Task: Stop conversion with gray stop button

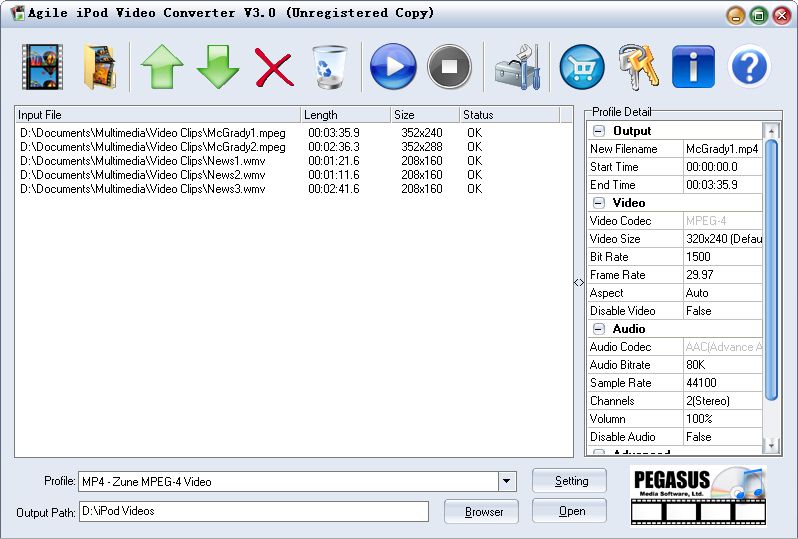Action: 449,67
